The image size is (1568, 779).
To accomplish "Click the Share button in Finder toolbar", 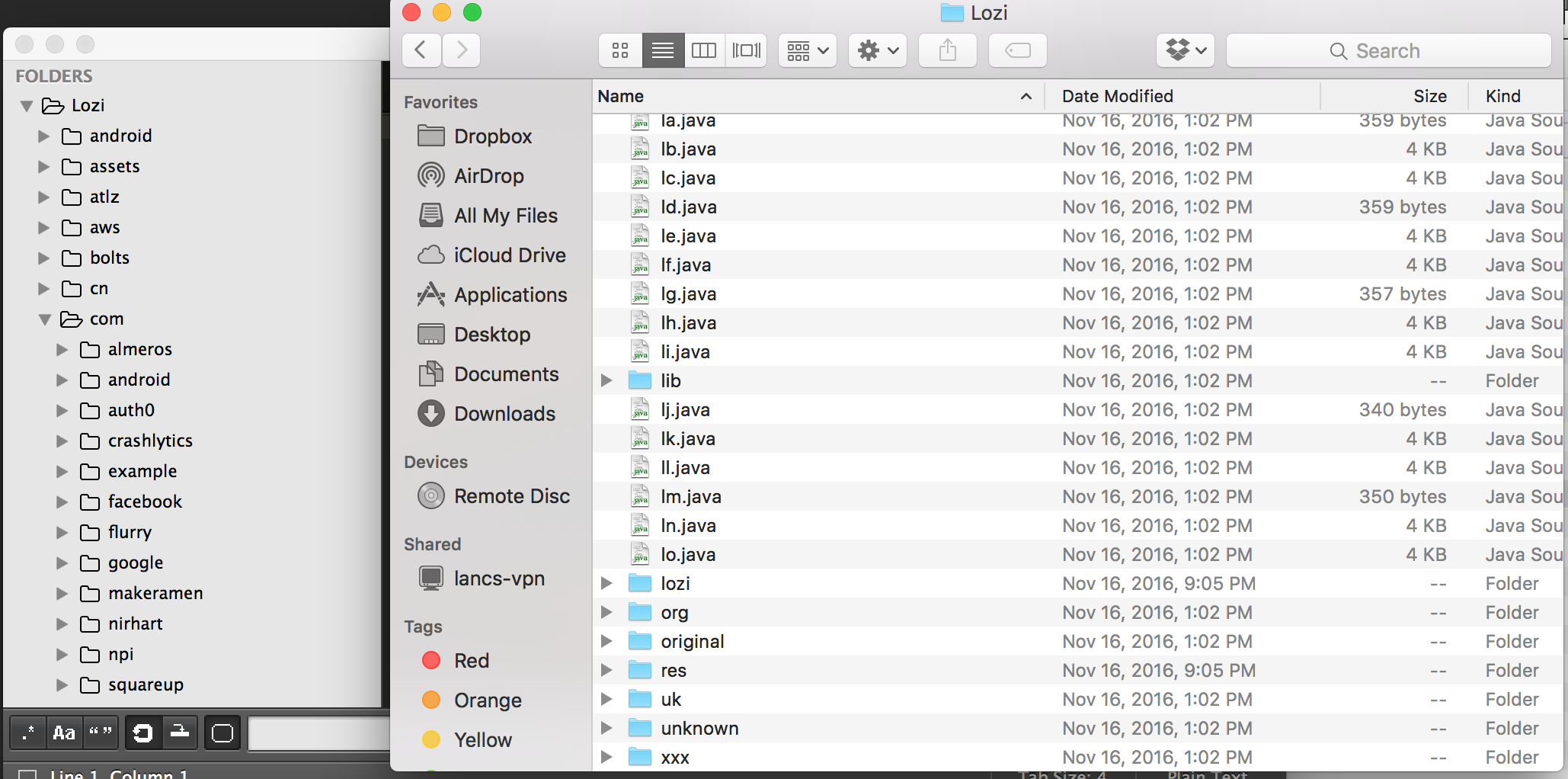I will [x=947, y=50].
